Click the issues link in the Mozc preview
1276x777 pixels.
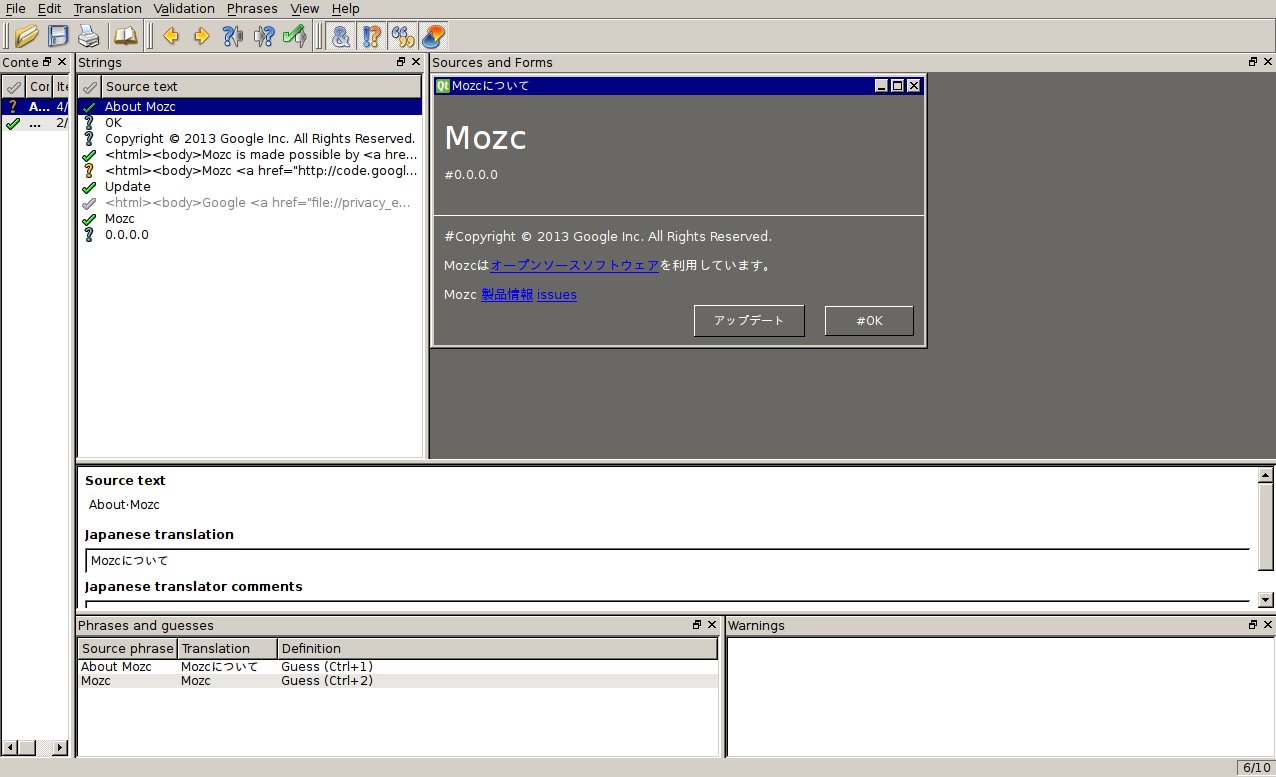[557, 295]
